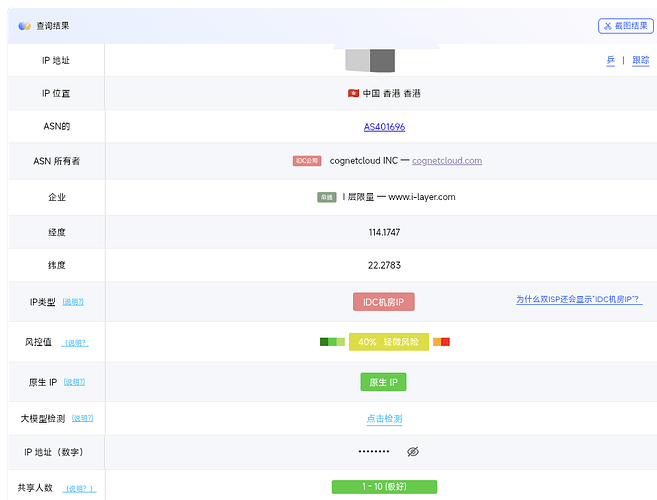Click the 企业 row label
Screen dimensions: 657x500
click(x=57, y=197)
